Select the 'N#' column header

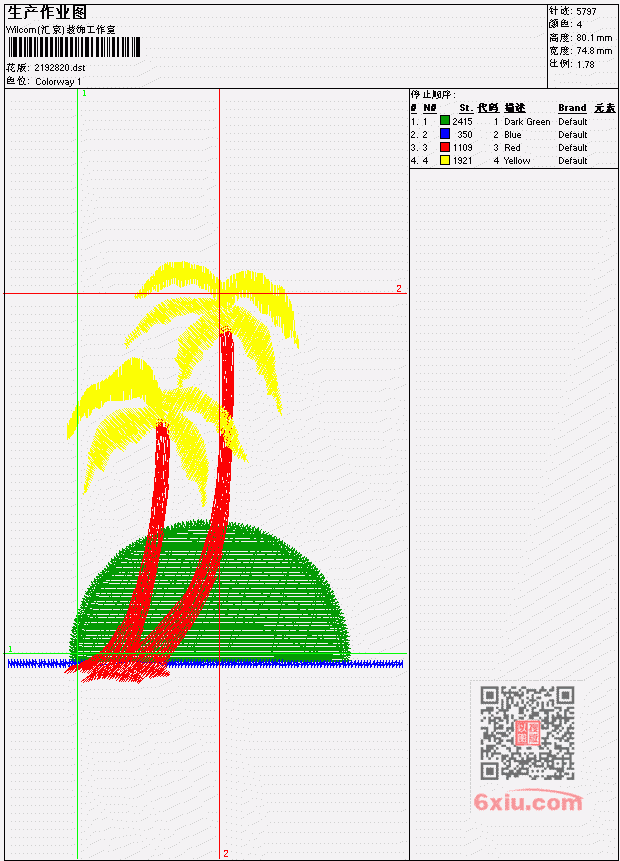(429, 108)
